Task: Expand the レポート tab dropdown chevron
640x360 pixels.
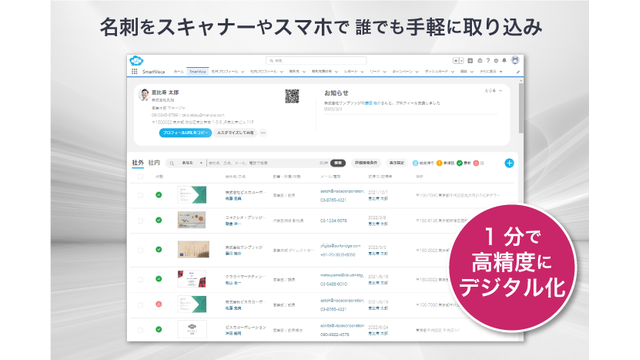Action: point(362,72)
